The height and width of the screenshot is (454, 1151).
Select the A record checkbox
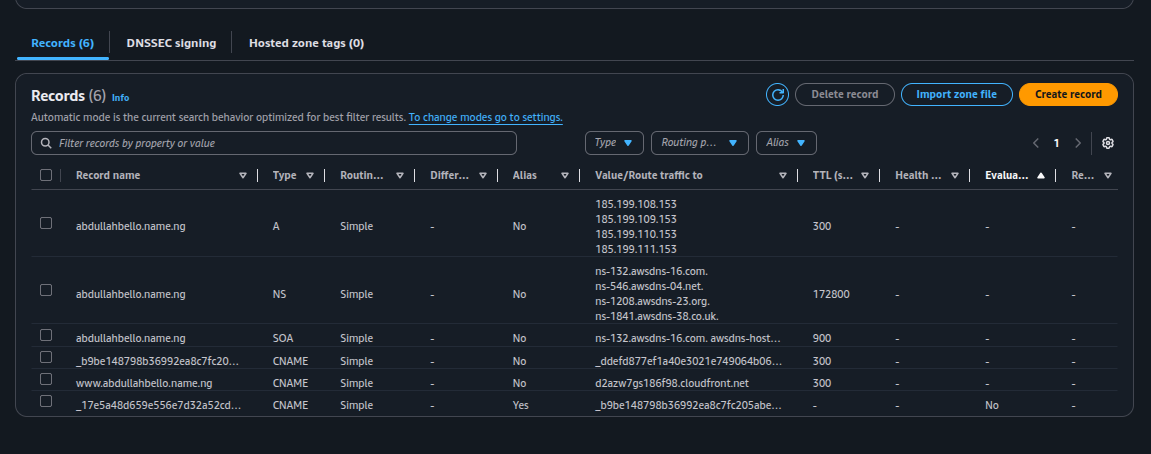[46, 223]
